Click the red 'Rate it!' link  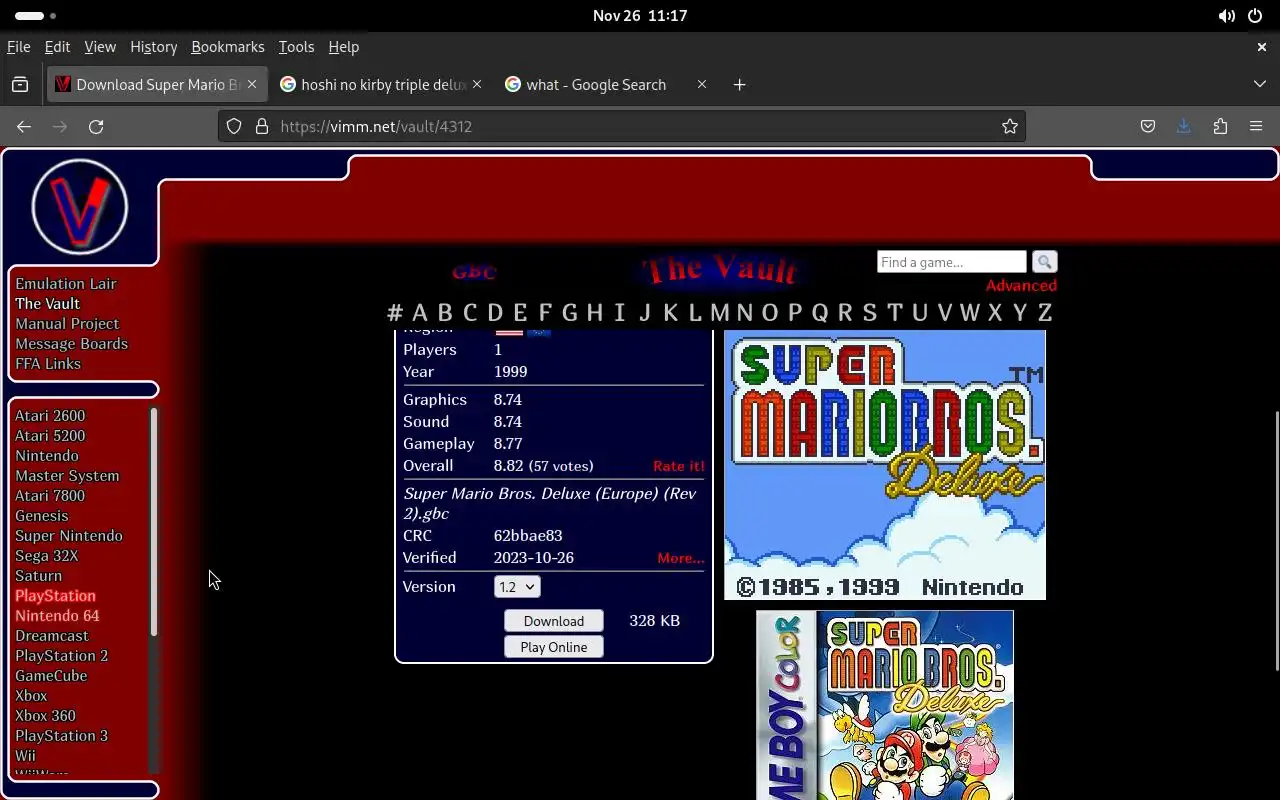point(679,466)
